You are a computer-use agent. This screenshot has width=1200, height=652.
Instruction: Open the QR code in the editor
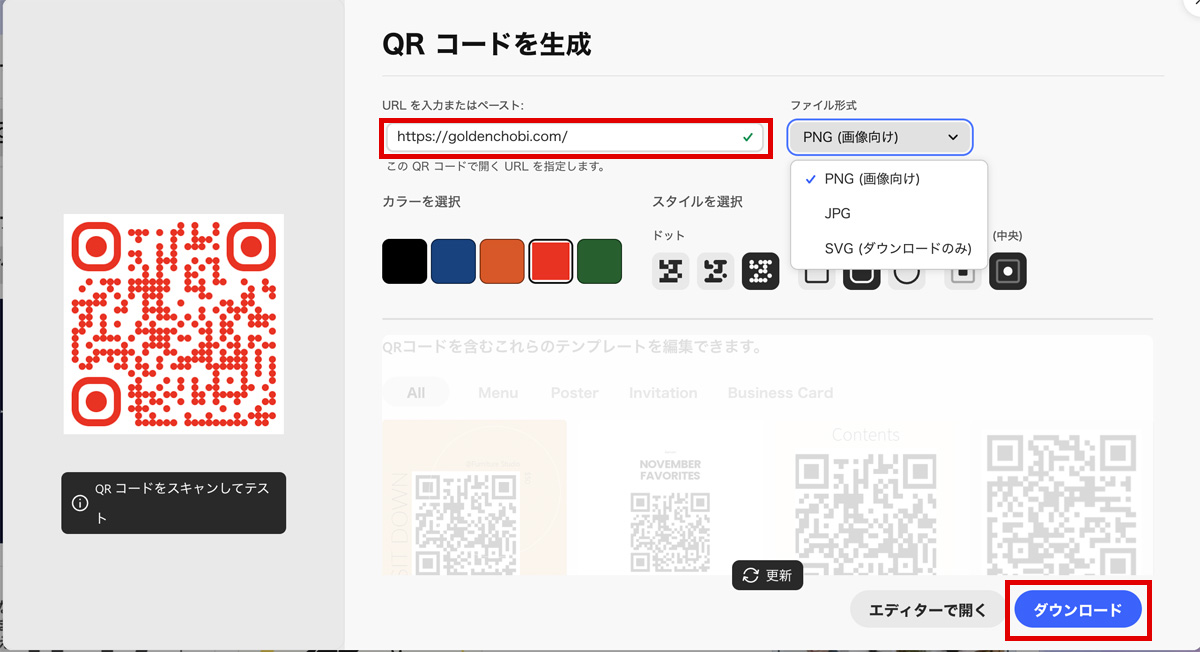[x=925, y=609]
